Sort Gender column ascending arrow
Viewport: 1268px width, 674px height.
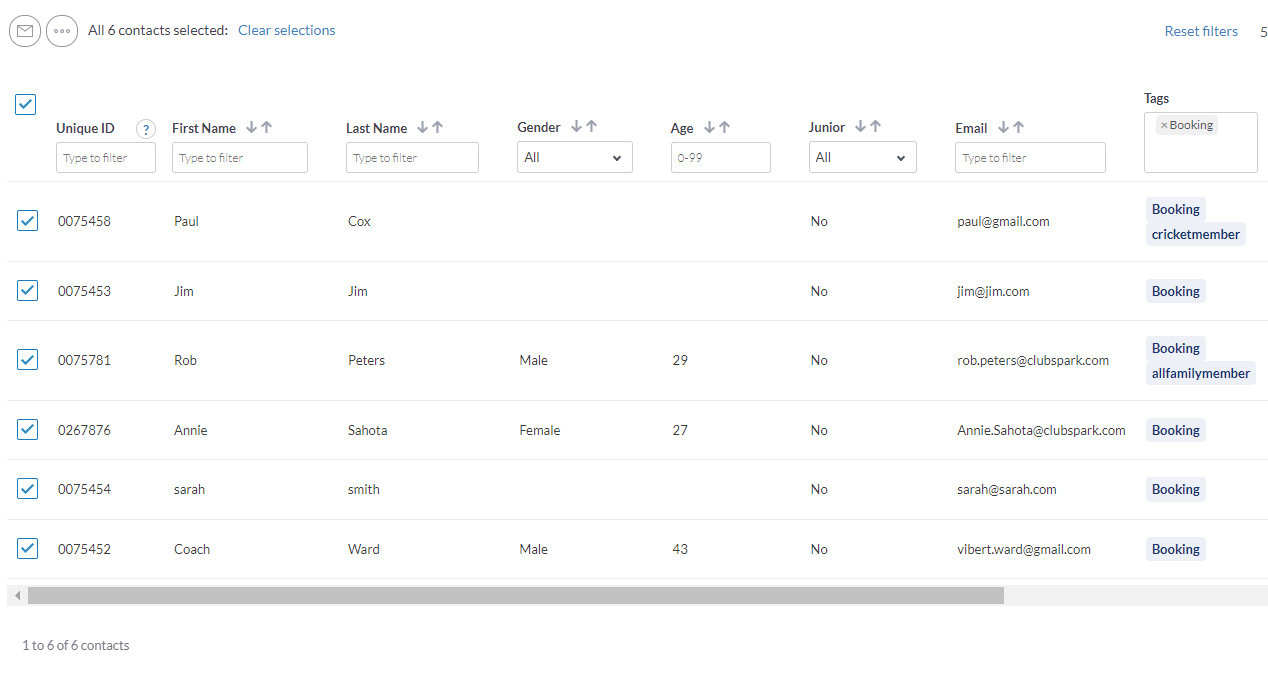[x=592, y=127]
